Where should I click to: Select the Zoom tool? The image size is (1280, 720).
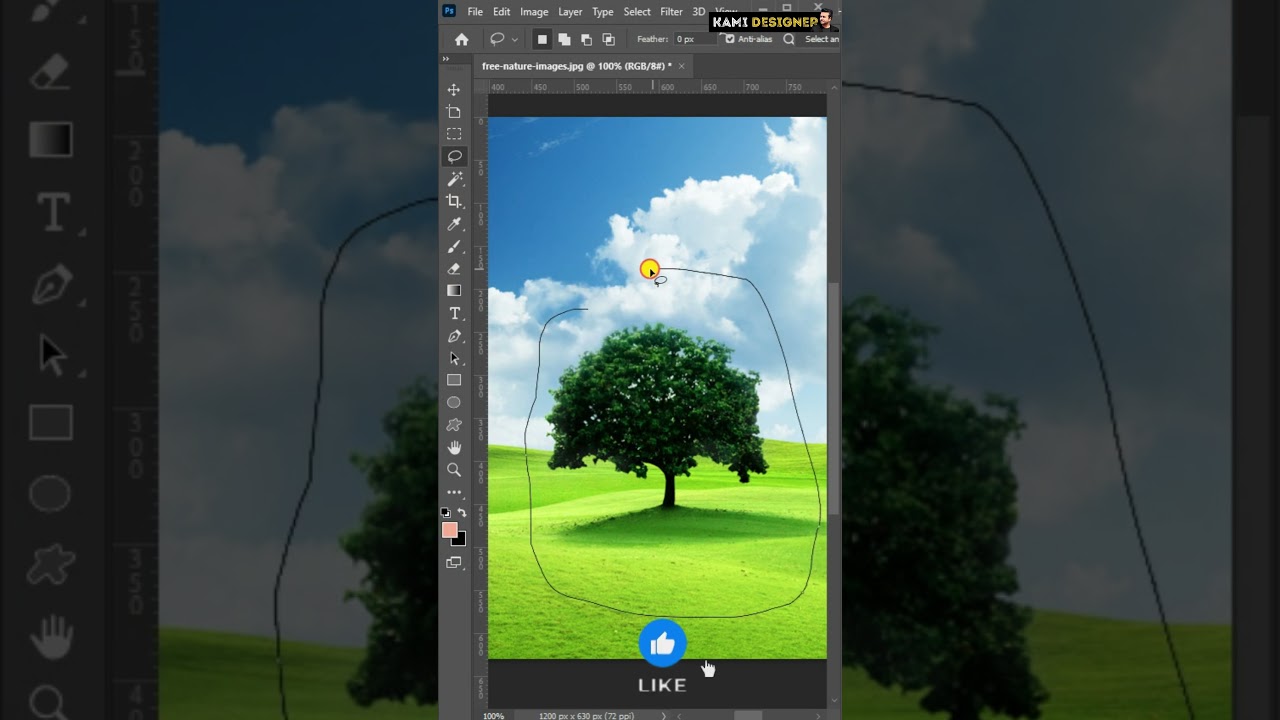[454, 469]
